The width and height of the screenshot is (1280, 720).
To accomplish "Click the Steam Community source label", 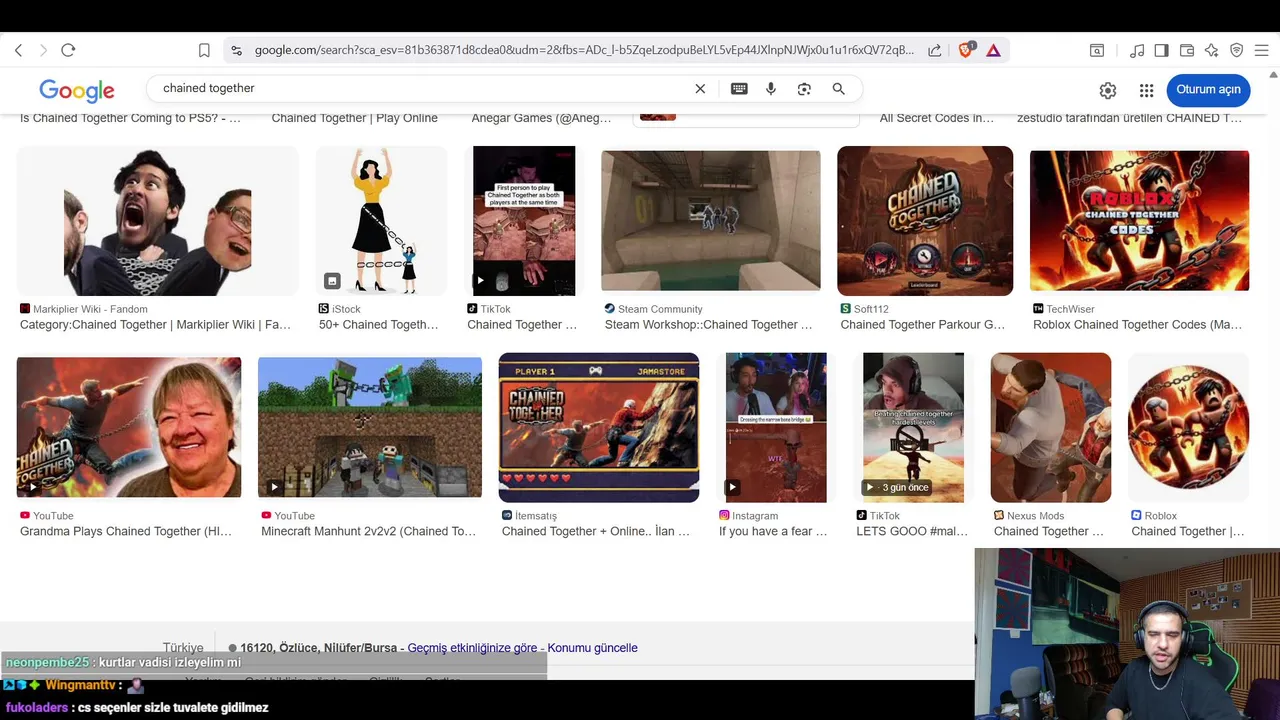I will [x=660, y=309].
